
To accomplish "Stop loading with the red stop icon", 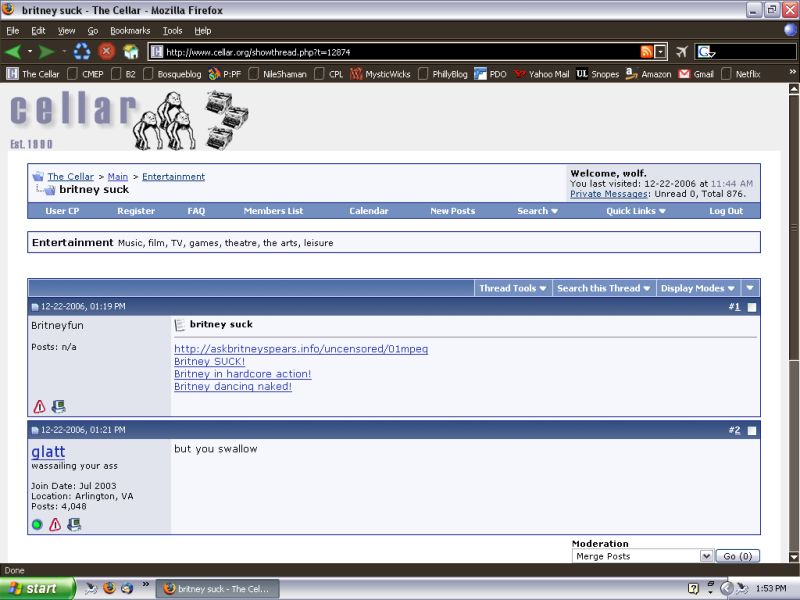I will (x=107, y=51).
